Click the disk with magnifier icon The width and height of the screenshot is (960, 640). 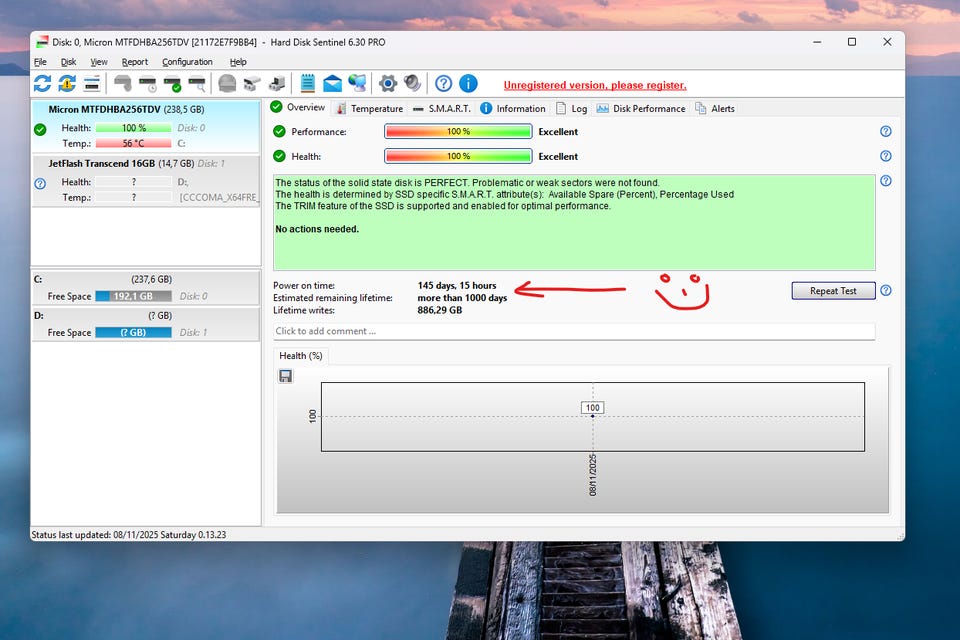click(197, 83)
